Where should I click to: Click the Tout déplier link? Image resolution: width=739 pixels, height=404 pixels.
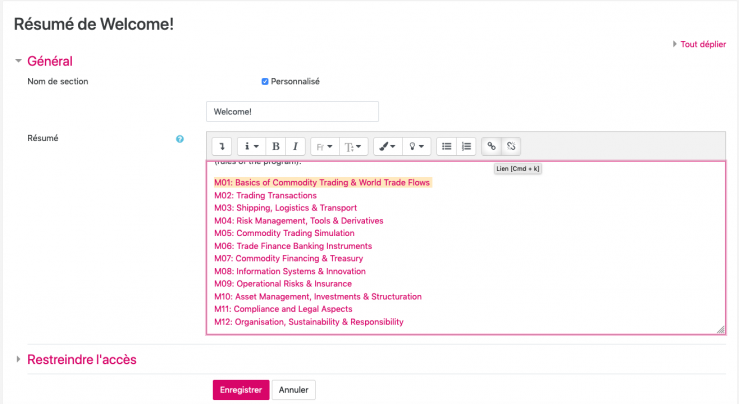point(701,44)
